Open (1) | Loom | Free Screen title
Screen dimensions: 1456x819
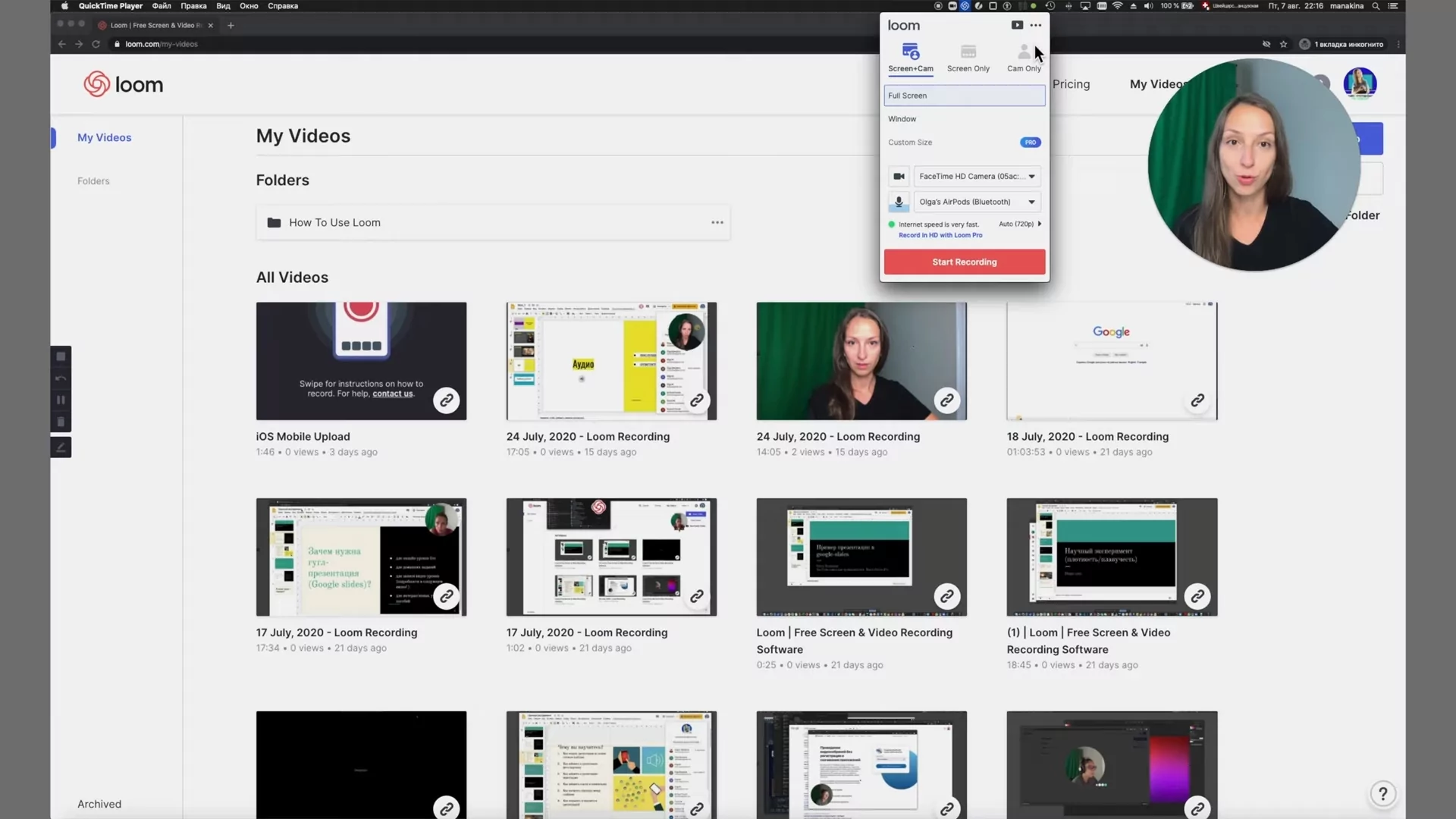click(x=1088, y=641)
